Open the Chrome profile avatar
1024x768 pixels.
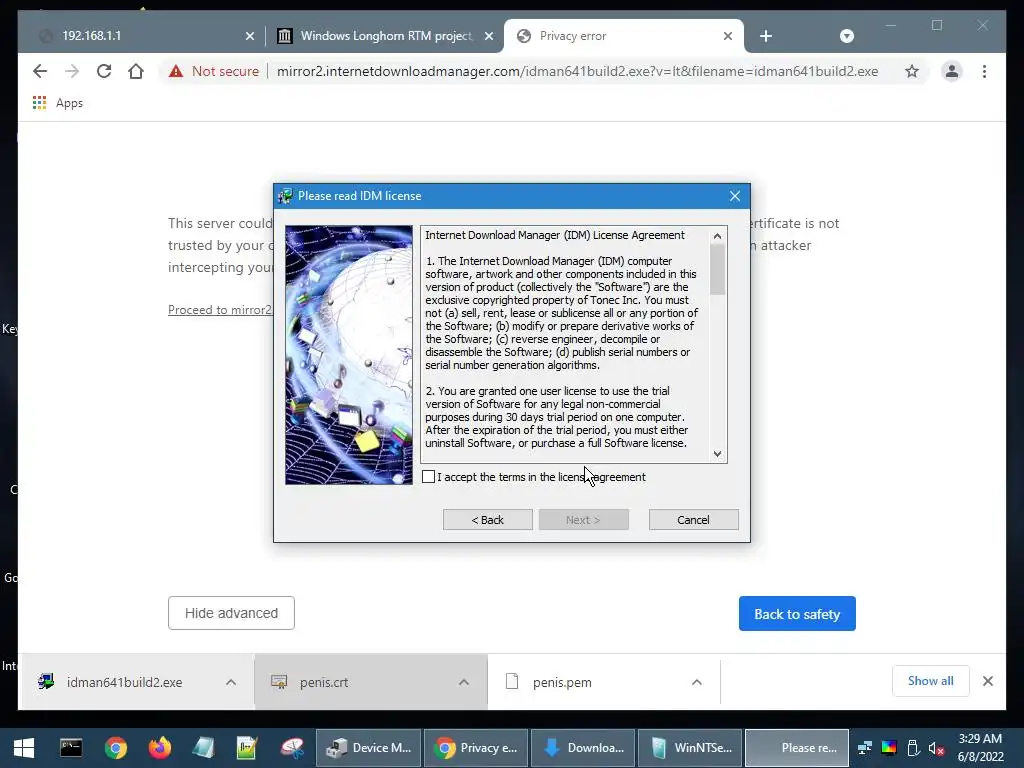(x=952, y=71)
